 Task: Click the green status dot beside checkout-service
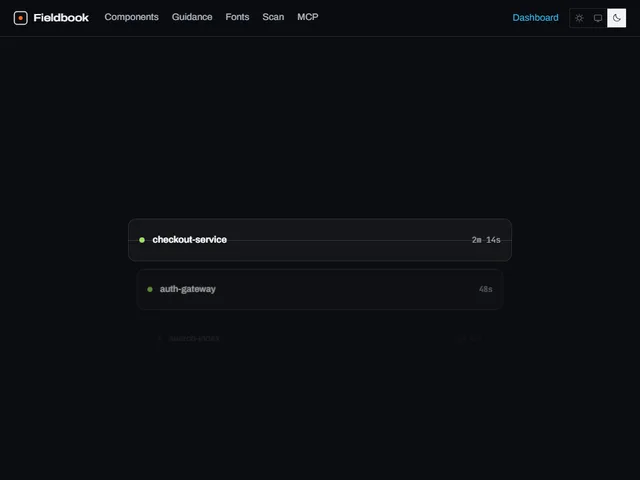(x=142, y=240)
